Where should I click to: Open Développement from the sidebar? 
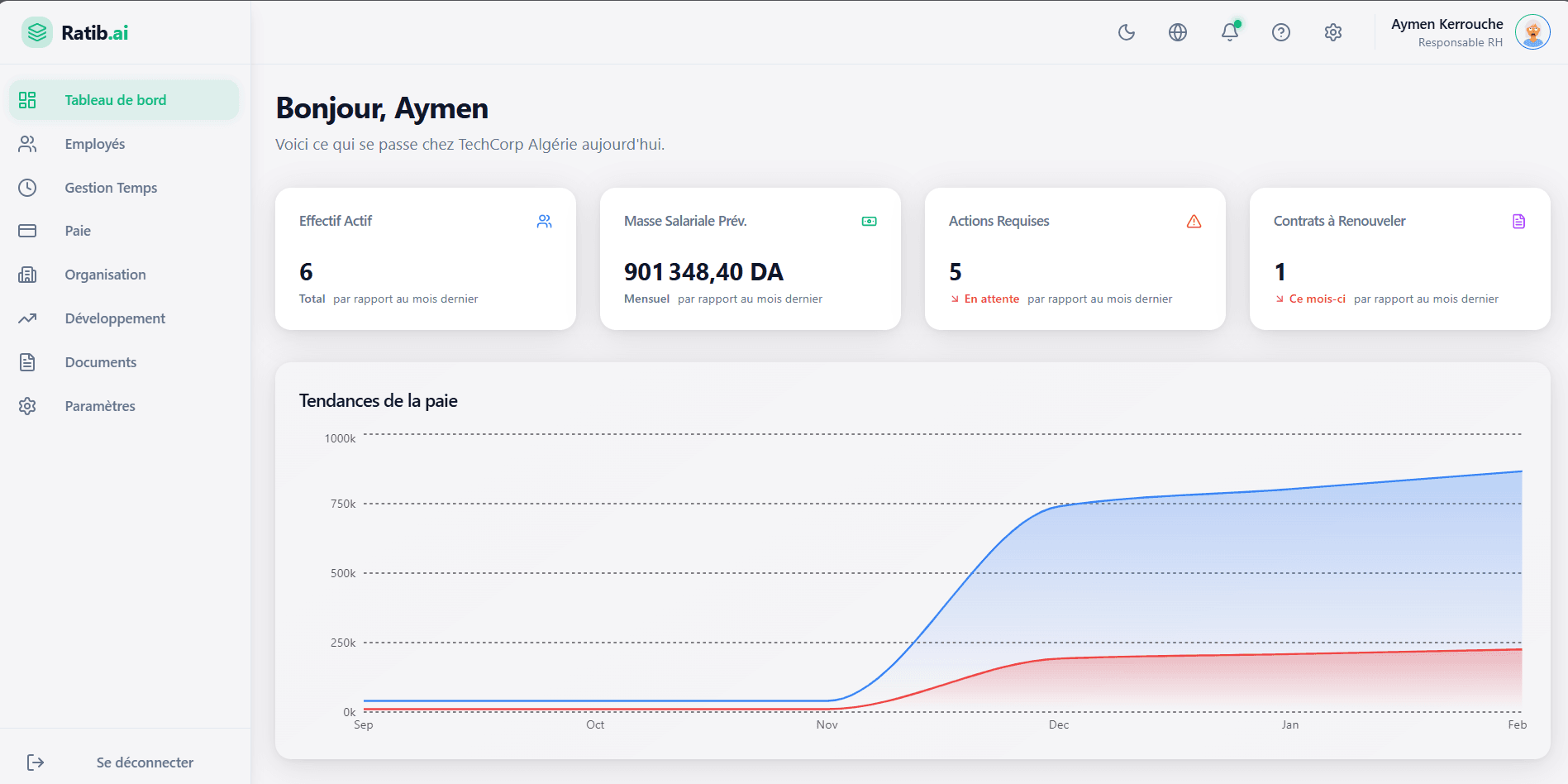115,318
